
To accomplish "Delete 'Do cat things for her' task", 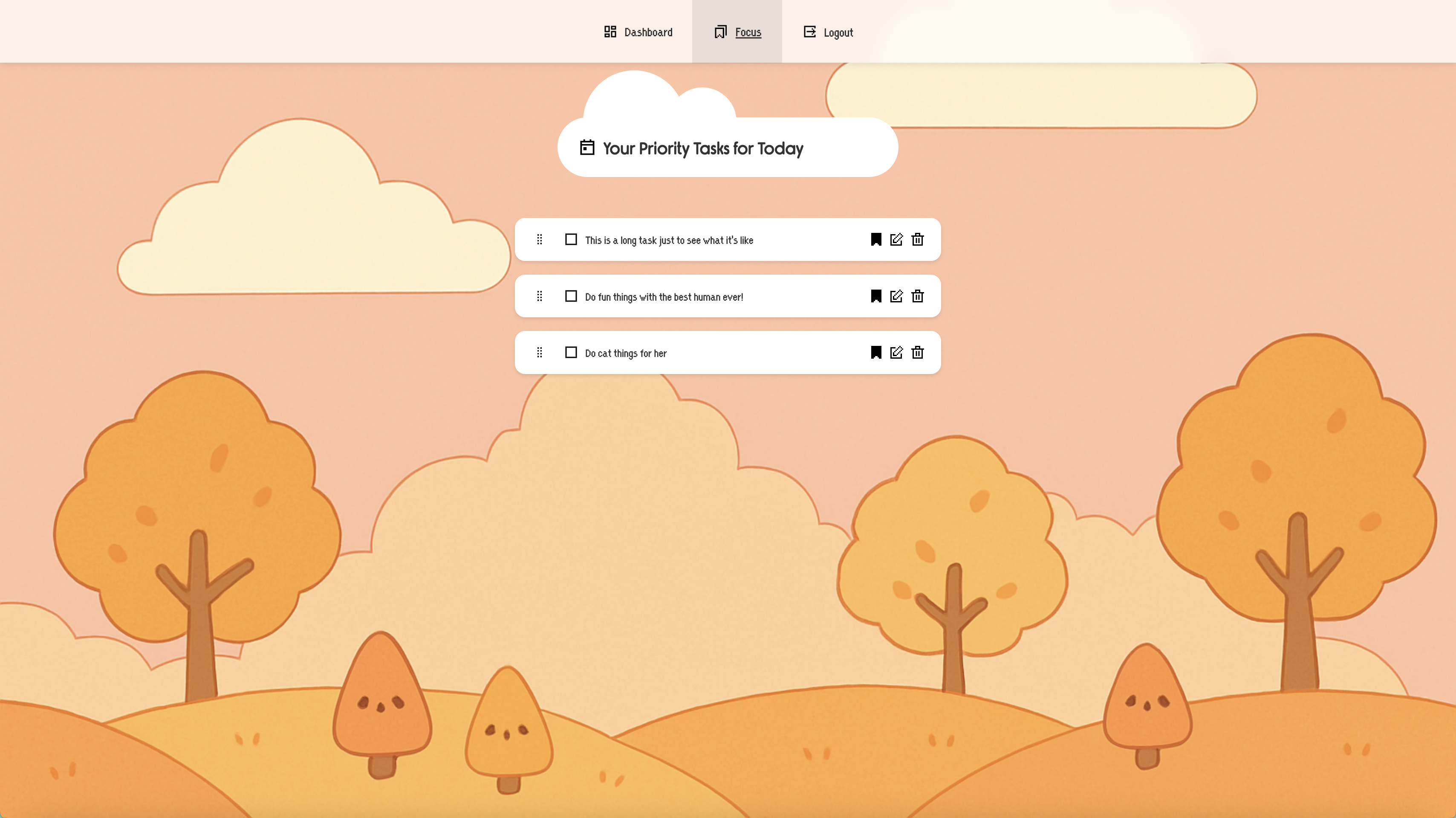I will pos(917,352).
